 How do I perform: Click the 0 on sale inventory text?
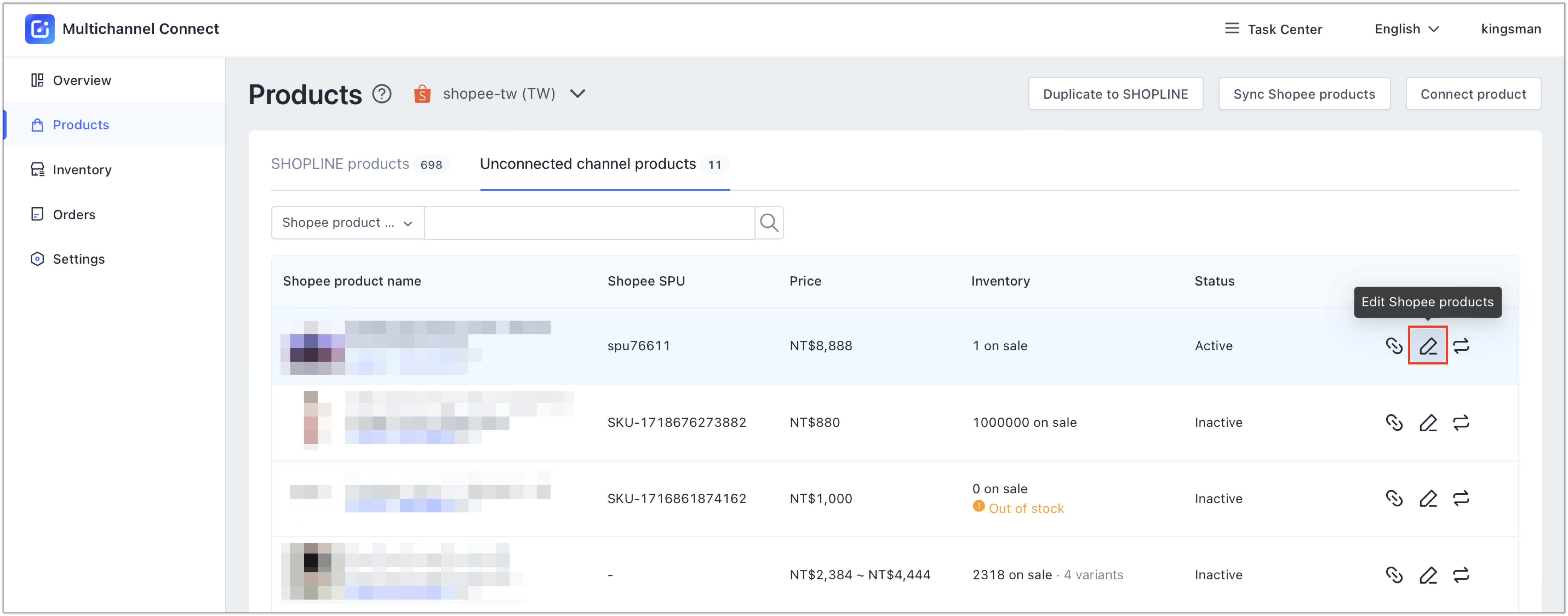click(1000, 489)
